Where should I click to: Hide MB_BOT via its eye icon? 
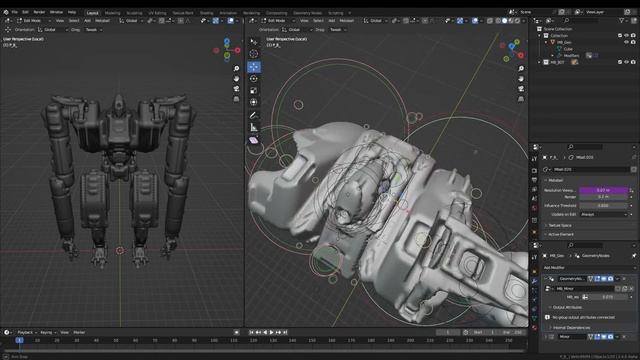(627, 62)
